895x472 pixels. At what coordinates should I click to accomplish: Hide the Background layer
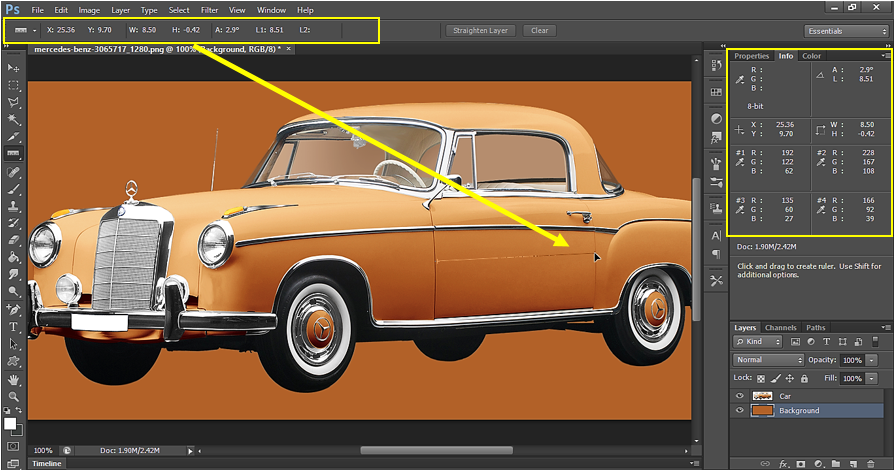[740, 410]
